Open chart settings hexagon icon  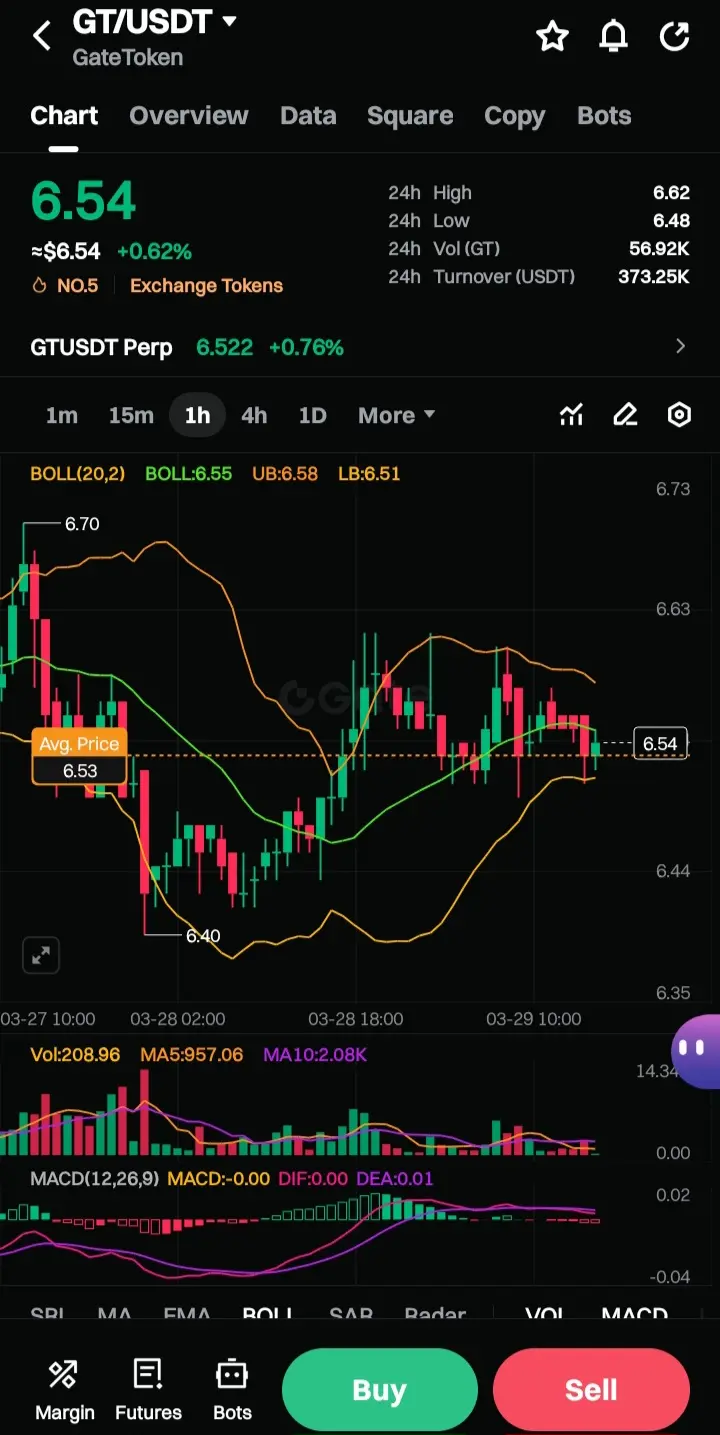[679, 415]
